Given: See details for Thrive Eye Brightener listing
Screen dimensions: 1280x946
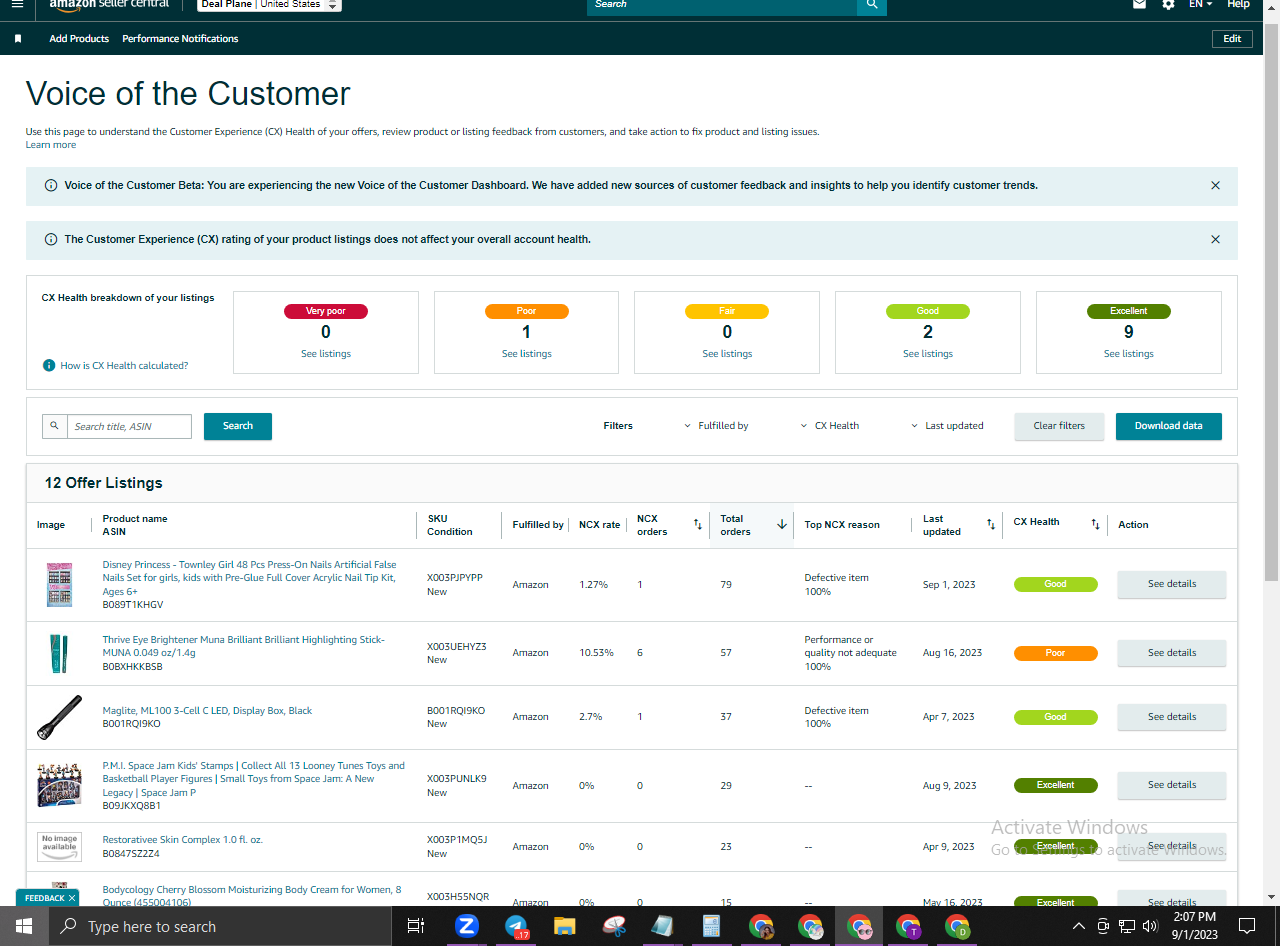Looking at the screenshot, I should [1172, 653].
